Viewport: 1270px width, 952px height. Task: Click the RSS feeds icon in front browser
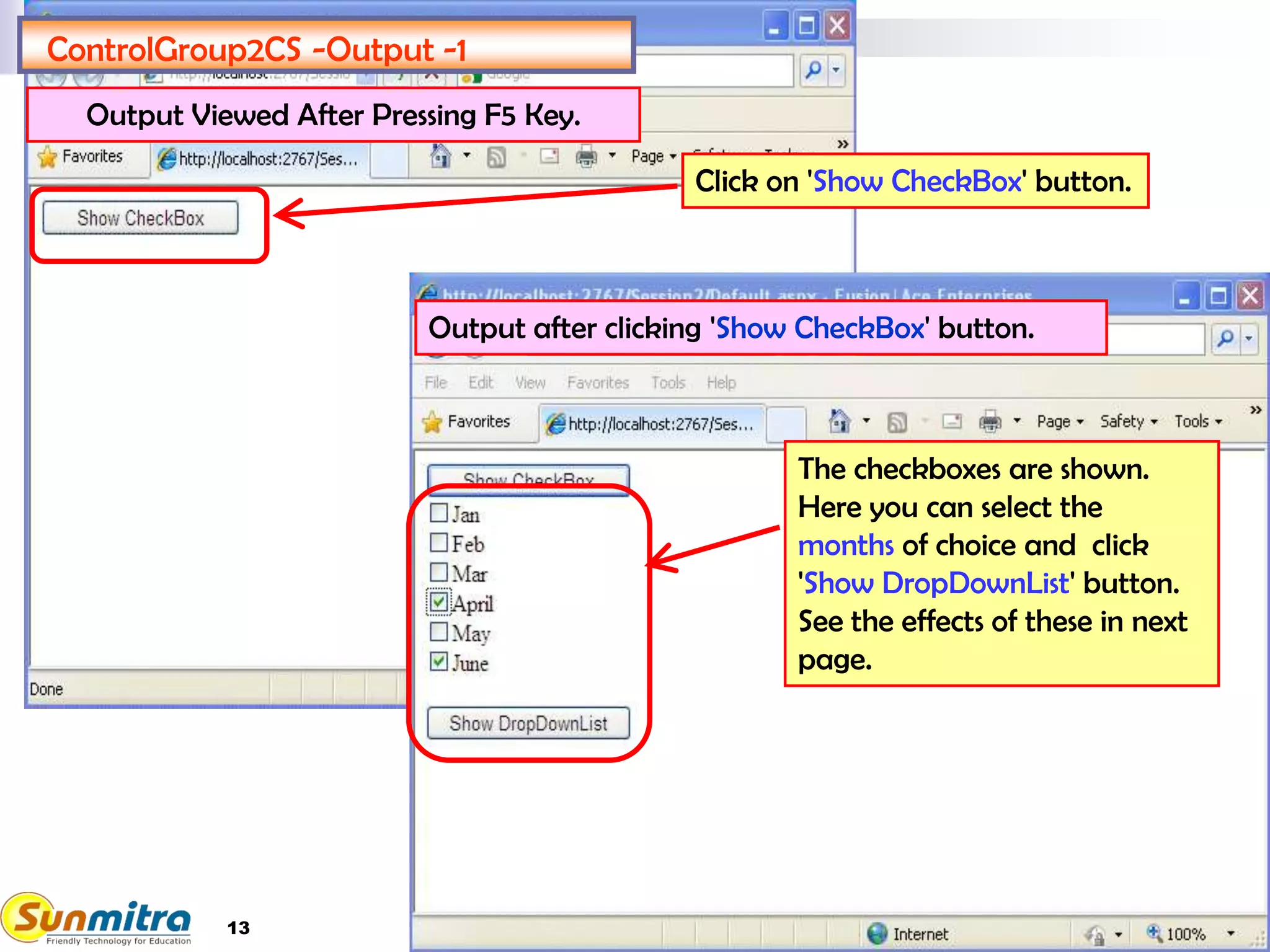tap(897, 423)
